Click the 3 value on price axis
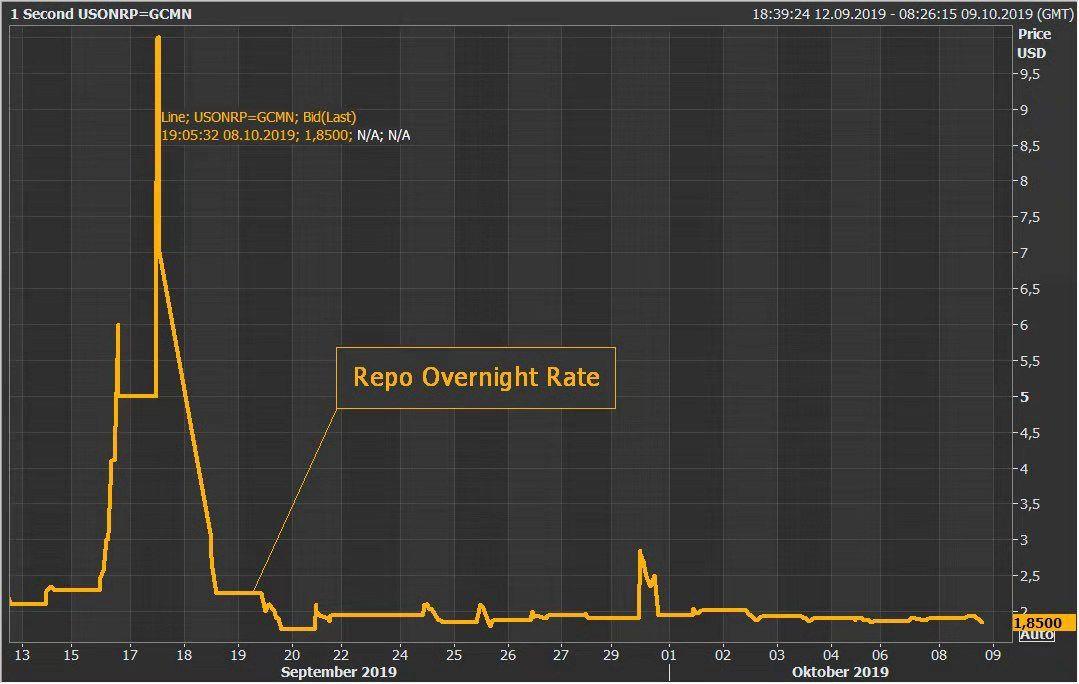 click(x=1022, y=540)
